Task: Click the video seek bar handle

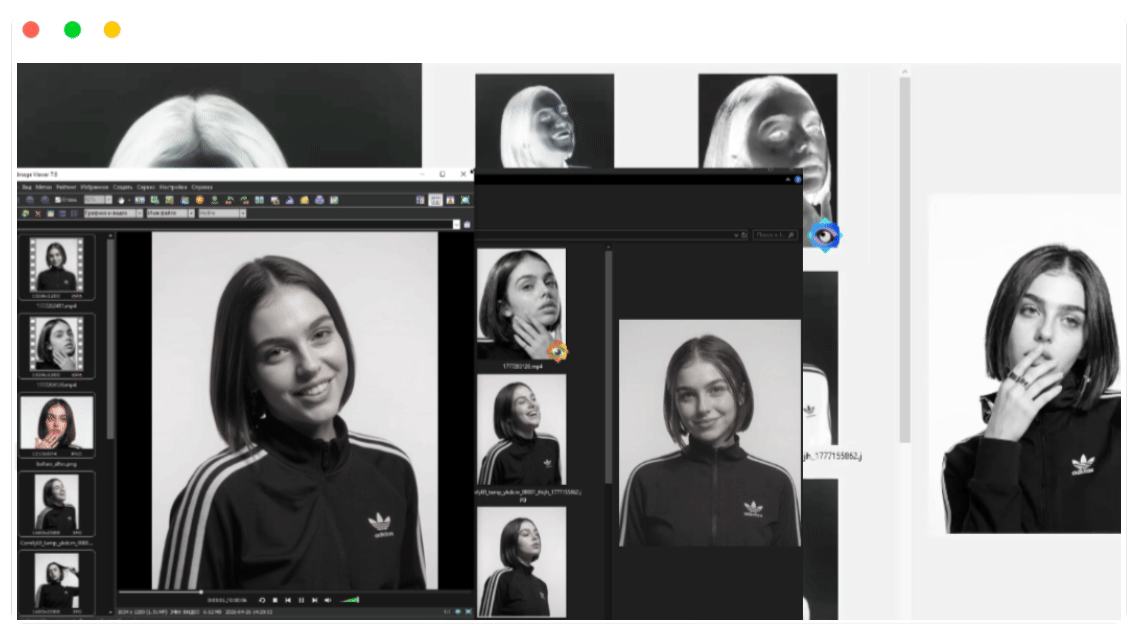Action: point(201,592)
